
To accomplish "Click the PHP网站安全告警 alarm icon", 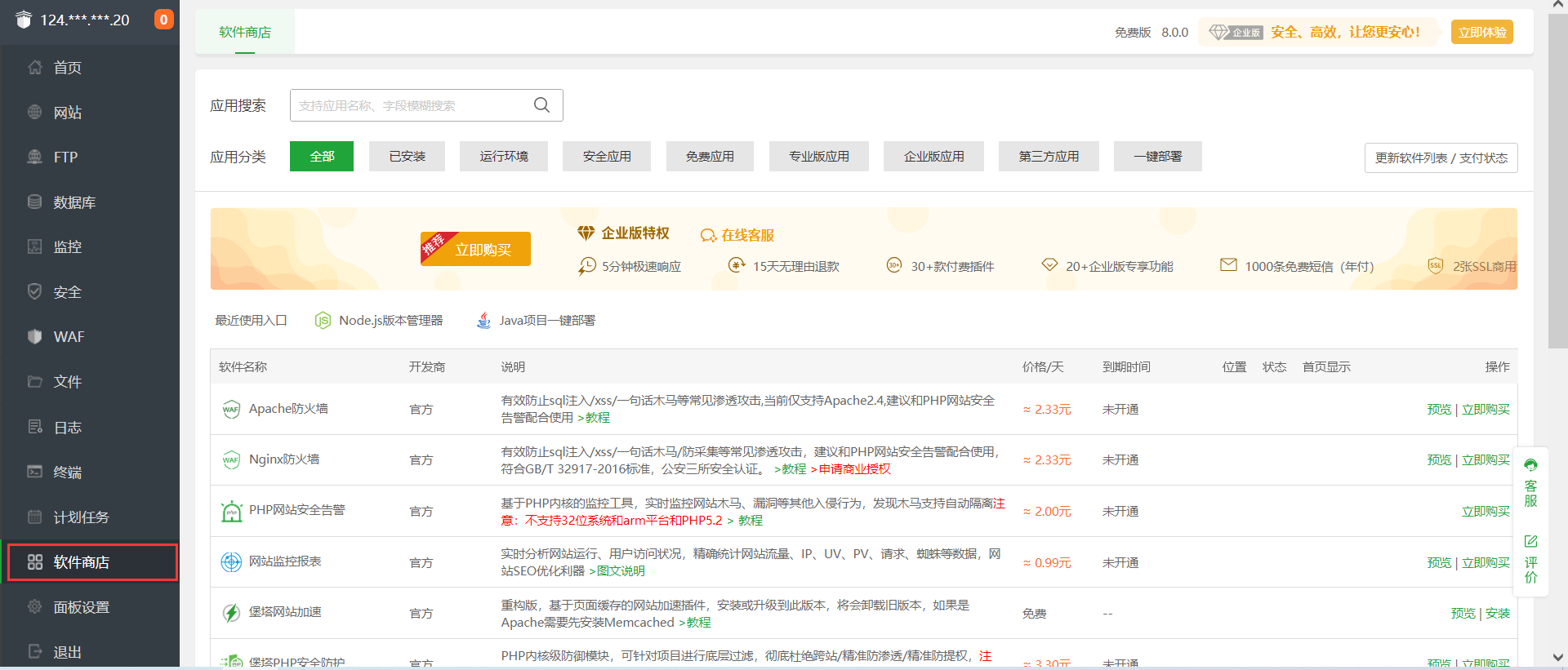I will point(232,511).
